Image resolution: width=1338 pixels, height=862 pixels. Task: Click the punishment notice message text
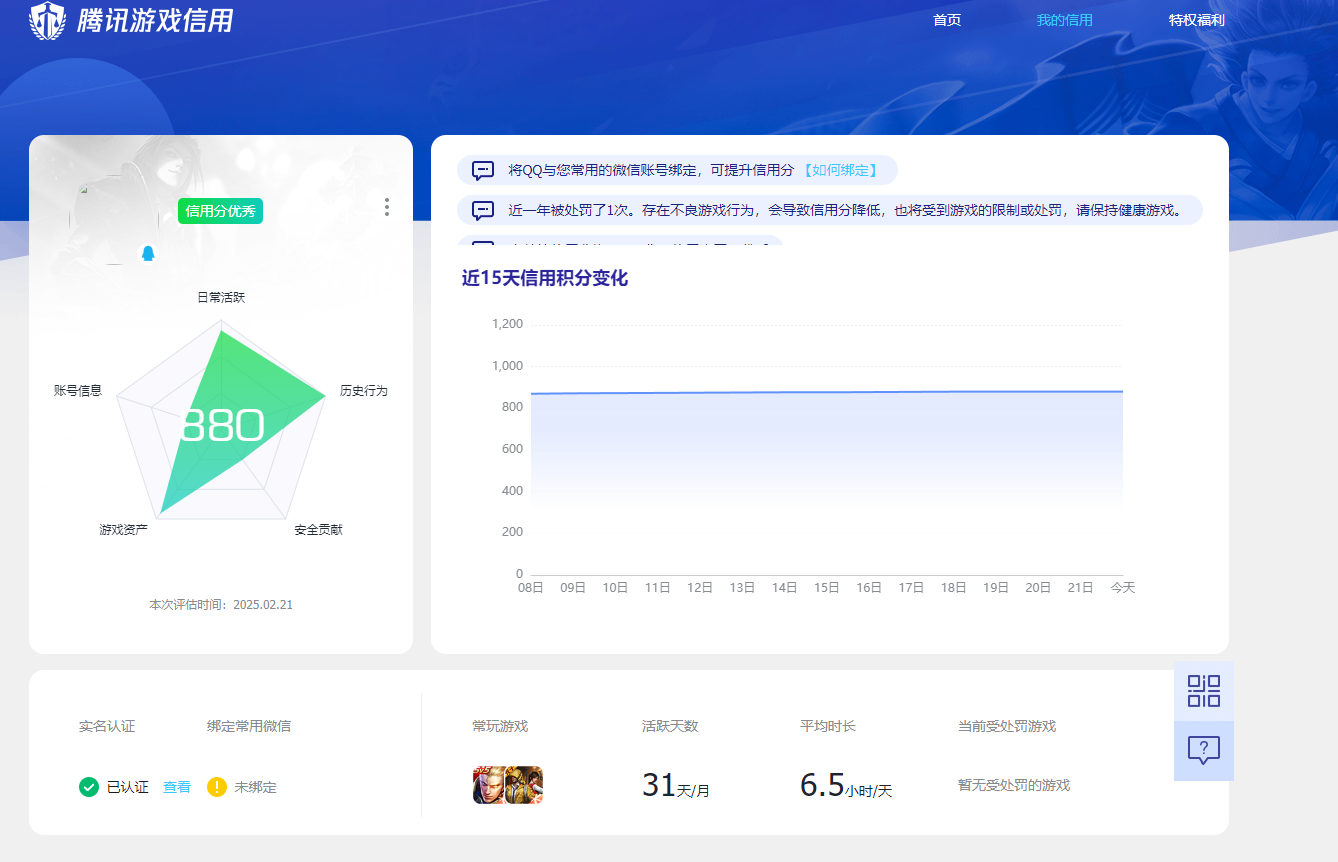coord(846,210)
